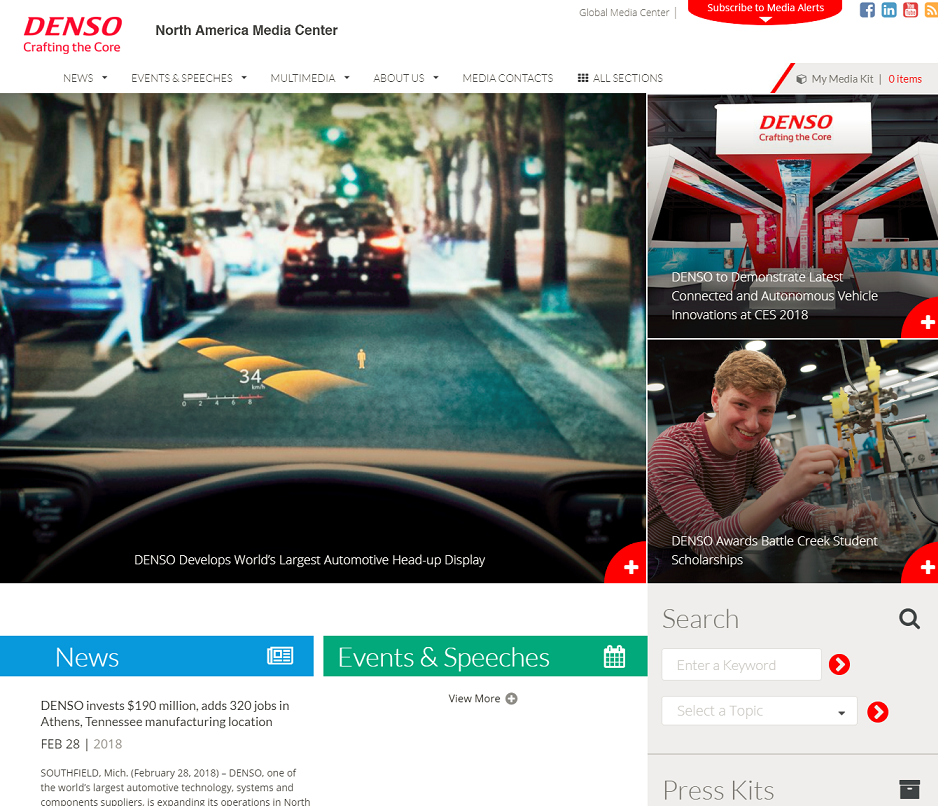Screen dimensions: 938x806
Task: Expand the Battle Creek scholarships plus icon
Action: [927, 567]
